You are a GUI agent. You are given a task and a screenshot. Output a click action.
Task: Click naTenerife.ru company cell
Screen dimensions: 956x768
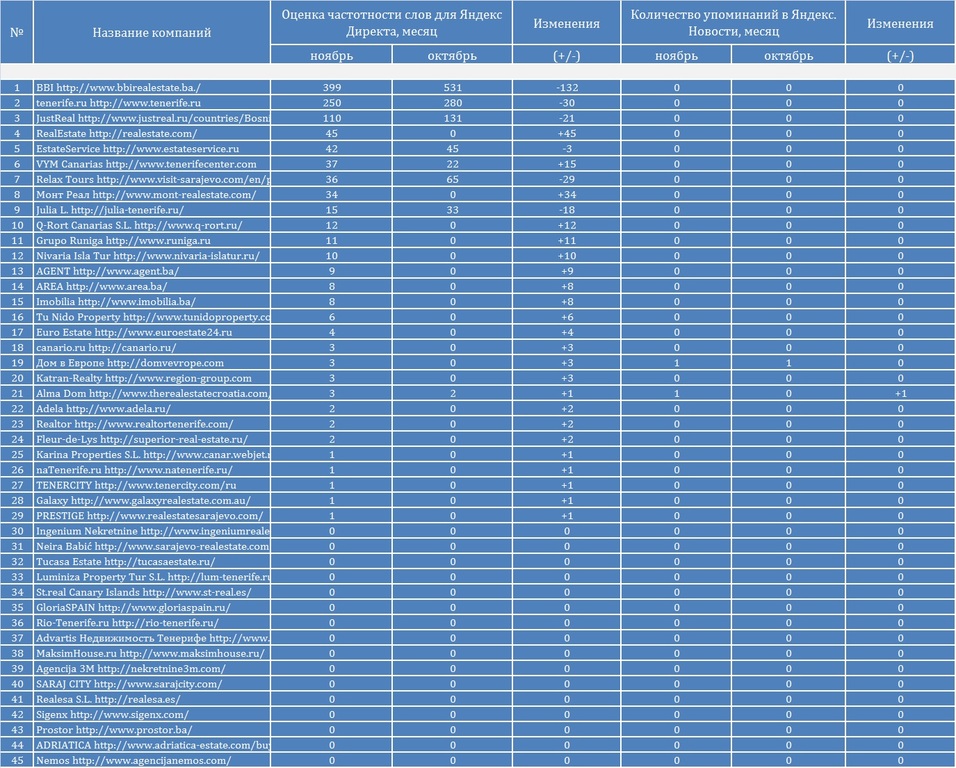pos(152,470)
